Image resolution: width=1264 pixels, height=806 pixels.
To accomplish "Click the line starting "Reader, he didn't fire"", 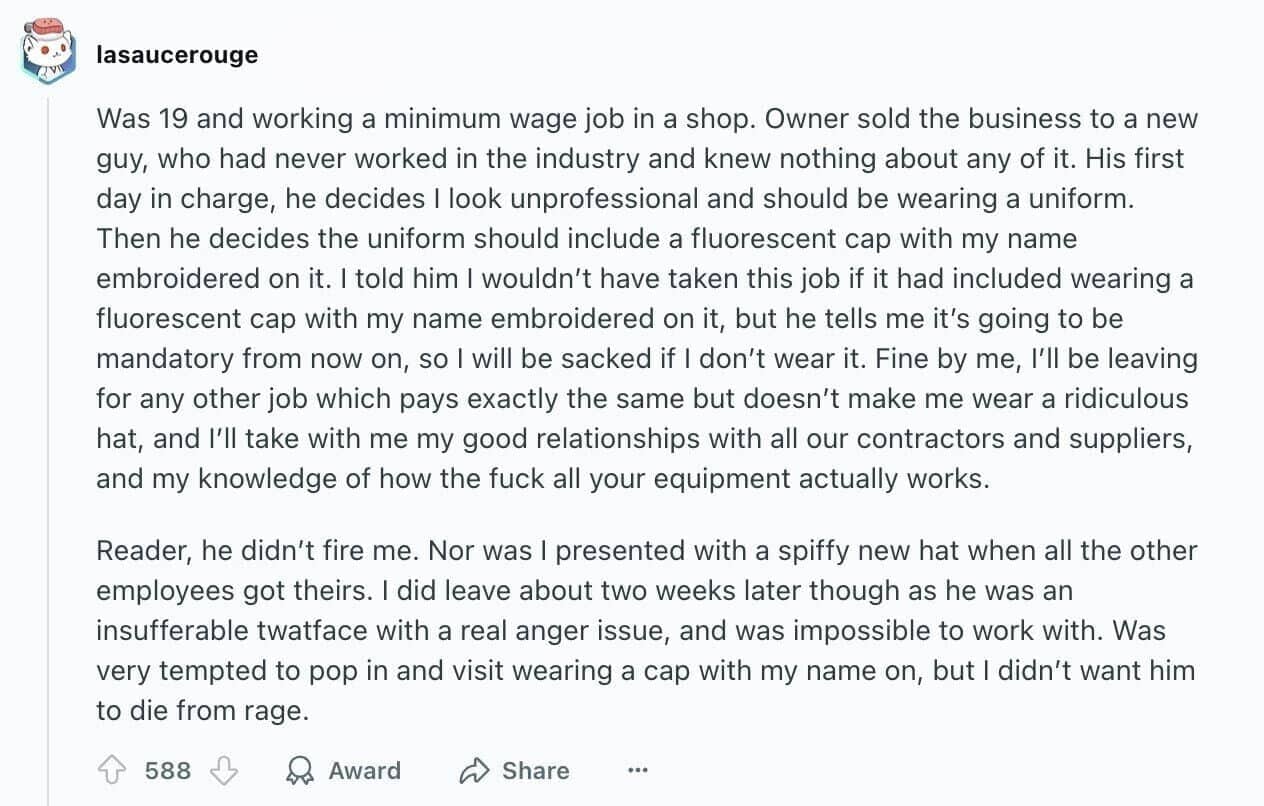I will click(646, 551).
